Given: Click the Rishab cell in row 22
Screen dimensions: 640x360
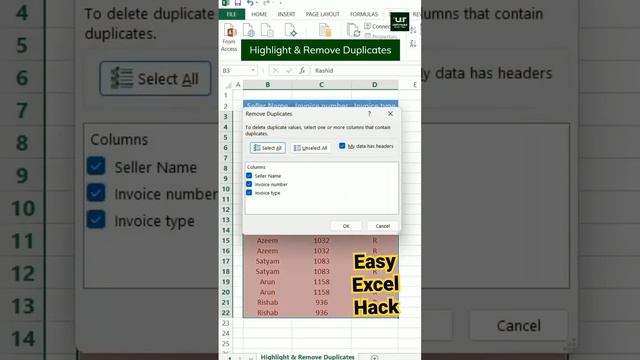Looking at the screenshot, I should tap(267, 313).
